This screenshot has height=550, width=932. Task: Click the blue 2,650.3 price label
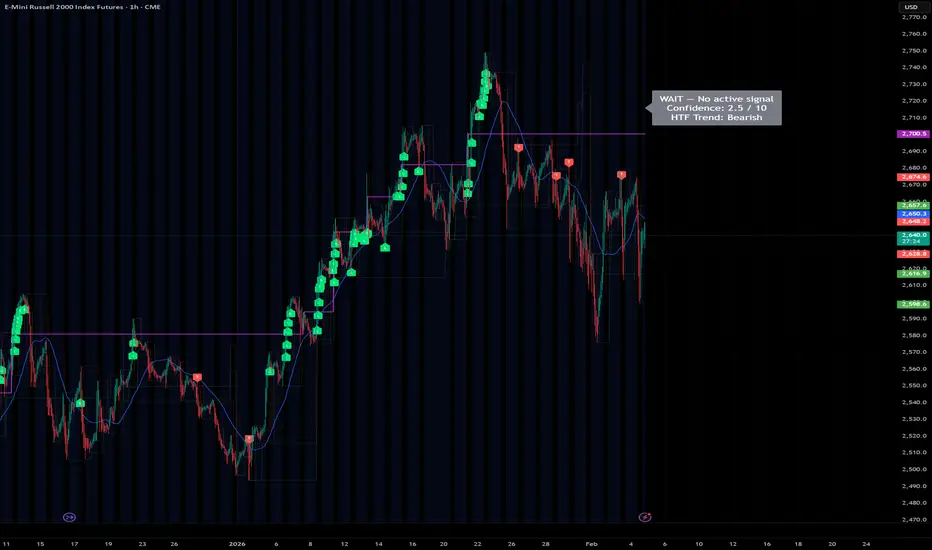(913, 213)
